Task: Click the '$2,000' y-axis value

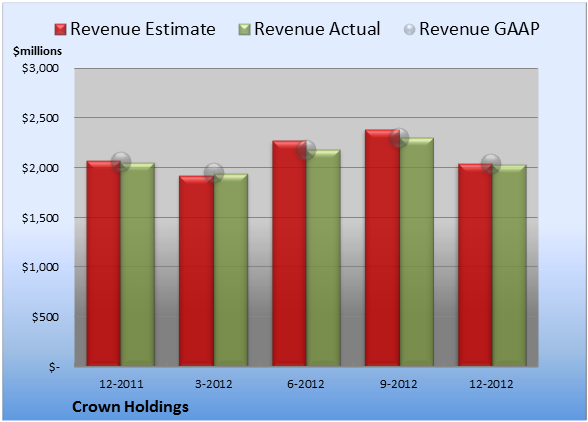Action: (40, 168)
